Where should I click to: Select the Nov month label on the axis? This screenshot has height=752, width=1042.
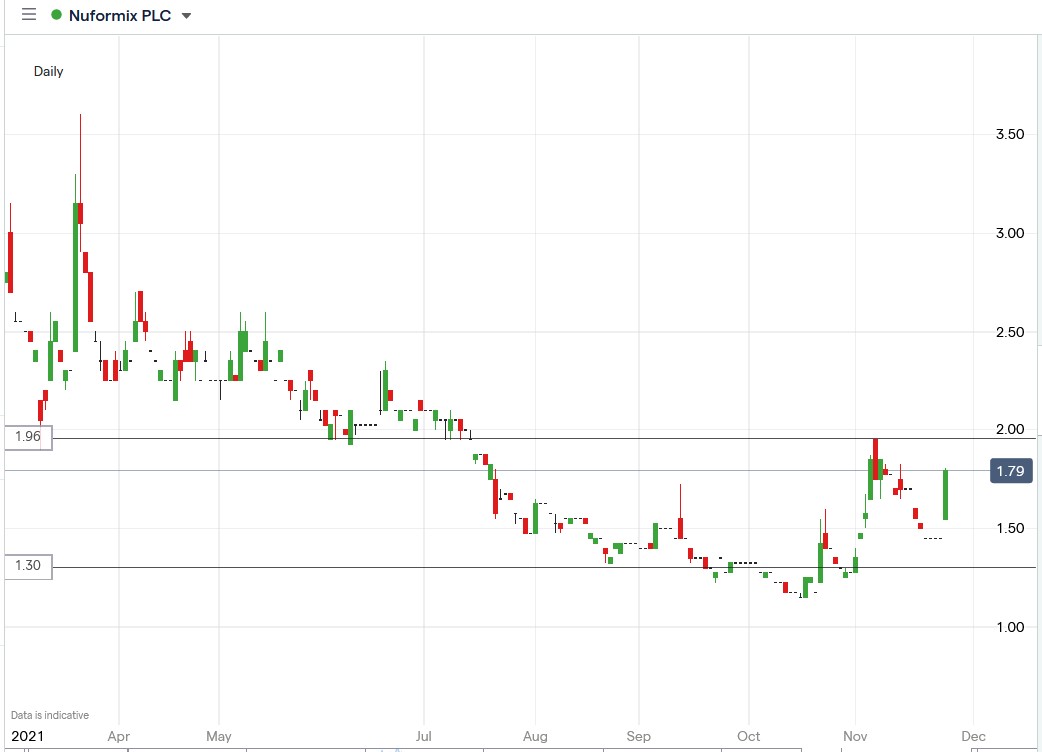click(x=855, y=735)
